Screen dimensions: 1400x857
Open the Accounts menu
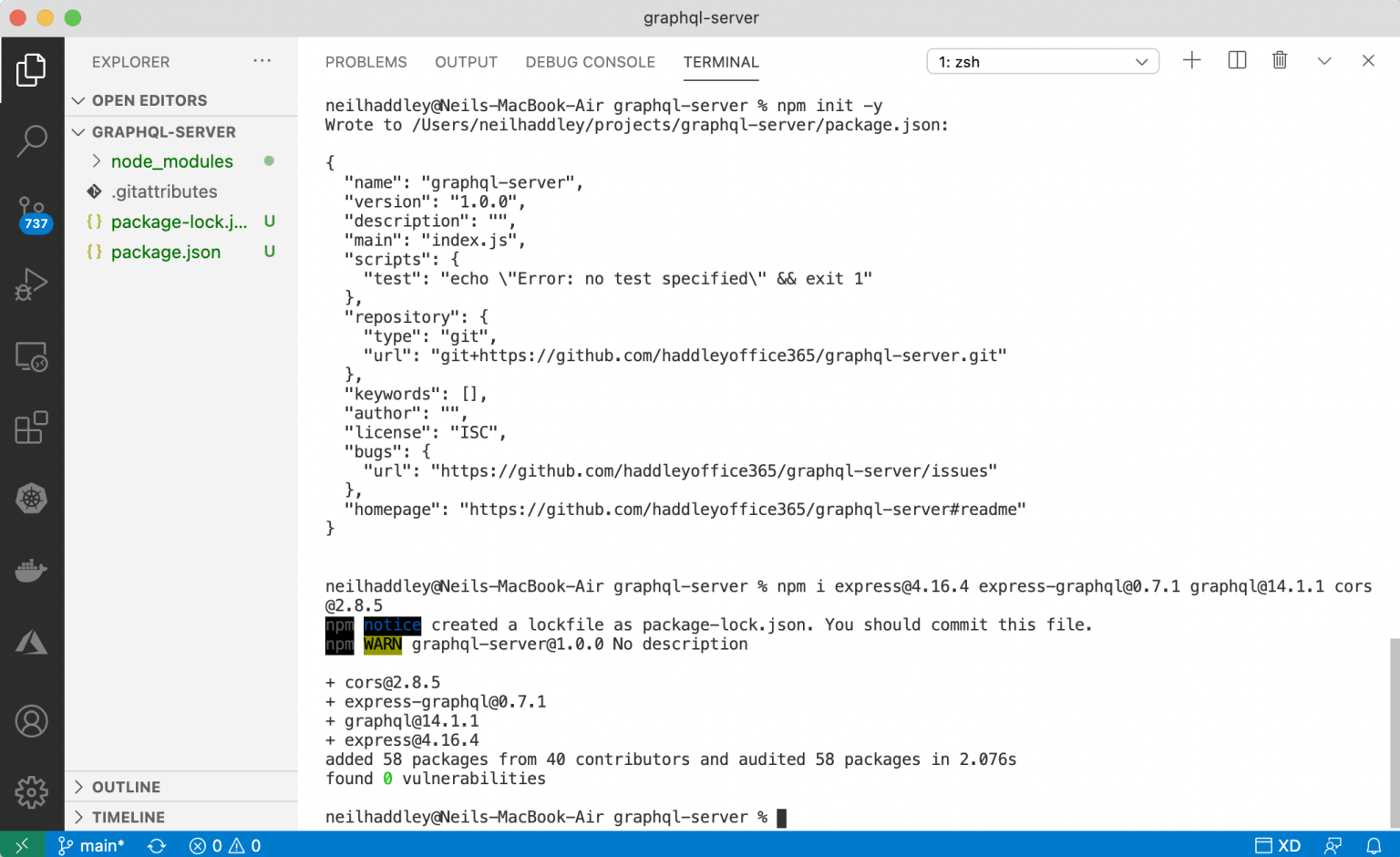[x=32, y=721]
